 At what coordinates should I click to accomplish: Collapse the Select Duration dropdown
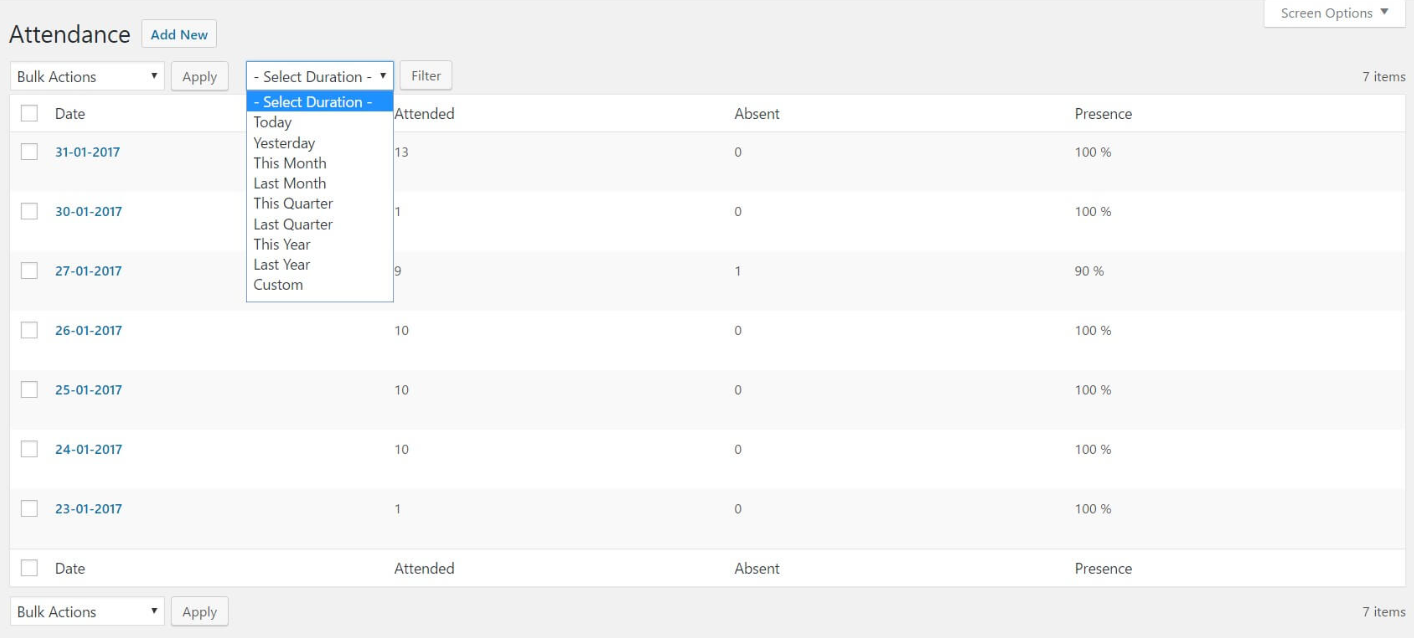(x=320, y=77)
